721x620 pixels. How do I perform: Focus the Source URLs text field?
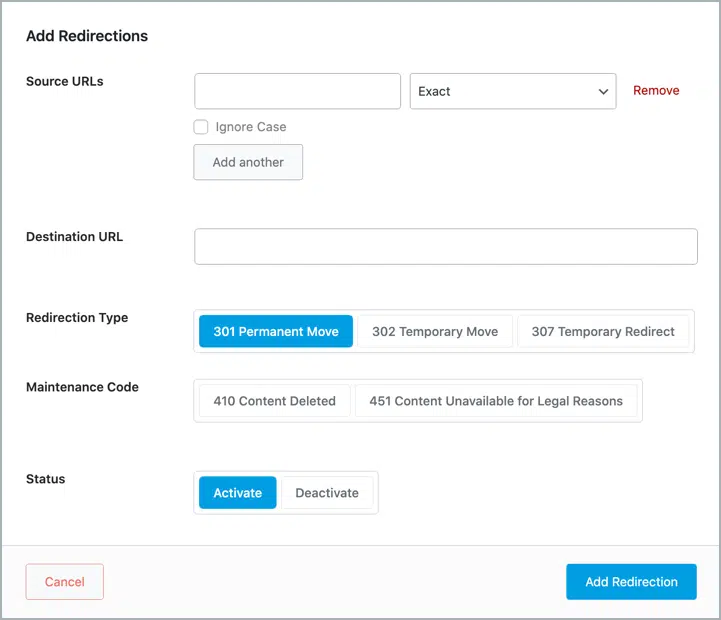pyautogui.click(x=297, y=91)
